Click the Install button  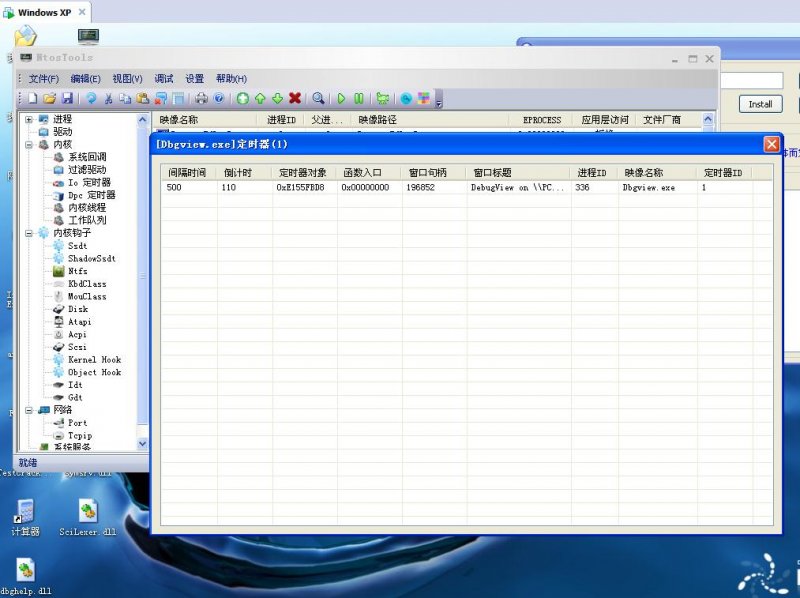click(x=760, y=104)
